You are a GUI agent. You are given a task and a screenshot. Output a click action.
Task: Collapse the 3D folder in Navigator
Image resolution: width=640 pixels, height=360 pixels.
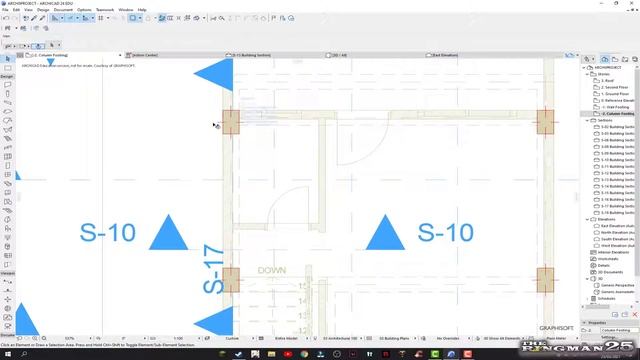pyautogui.click(x=587, y=279)
